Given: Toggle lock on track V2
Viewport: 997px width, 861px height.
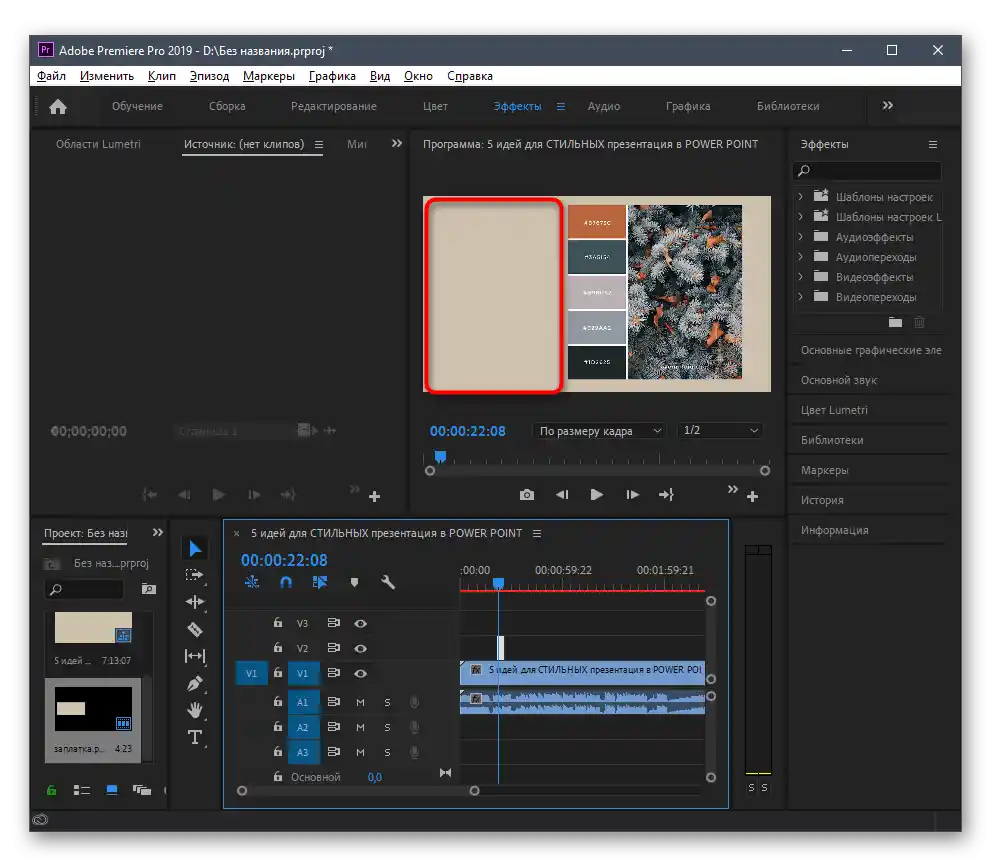Looking at the screenshot, I should click(278, 648).
